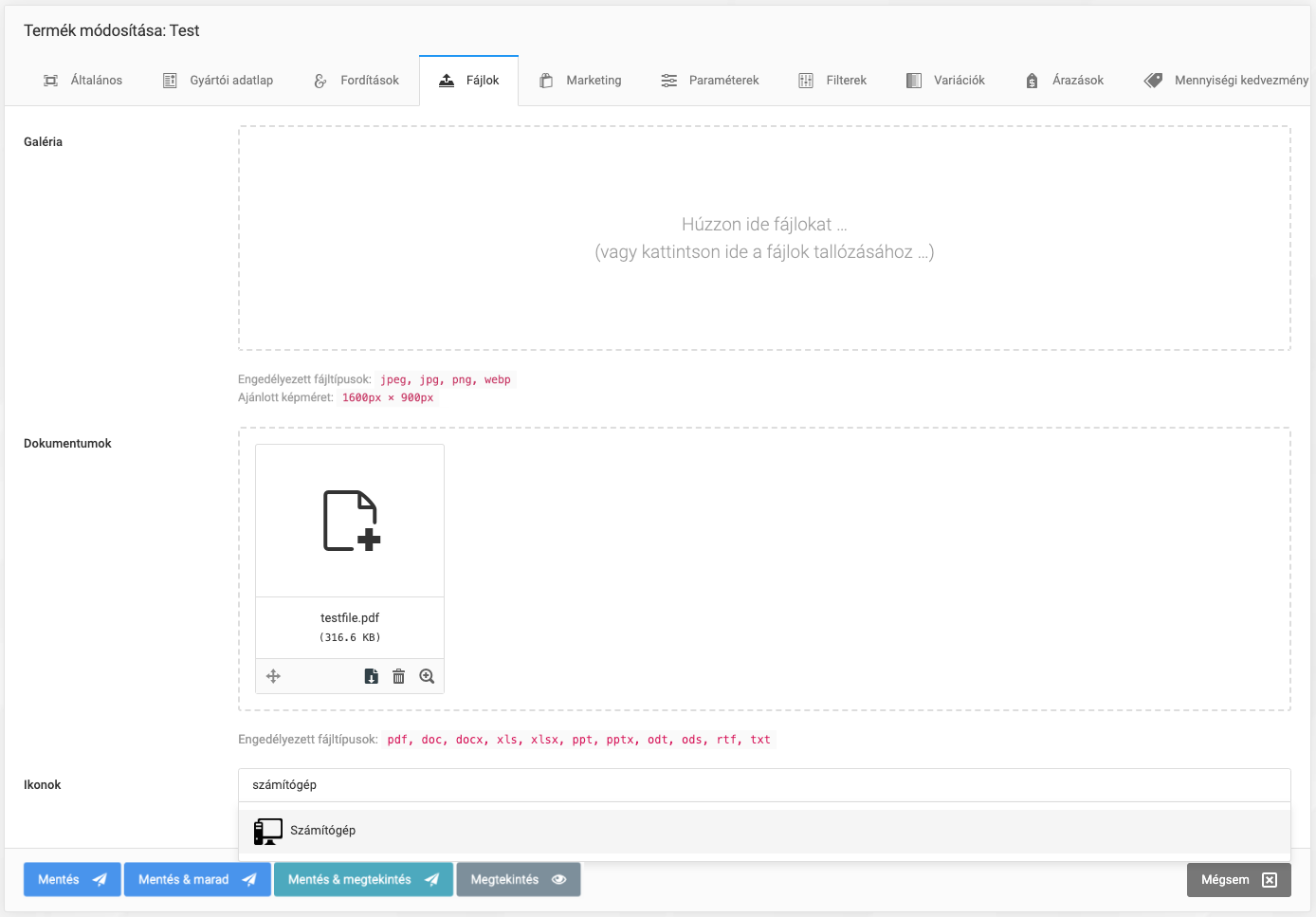The image size is (1316, 917).
Task: Go to the Árazások tab
Action: [x=1064, y=81]
